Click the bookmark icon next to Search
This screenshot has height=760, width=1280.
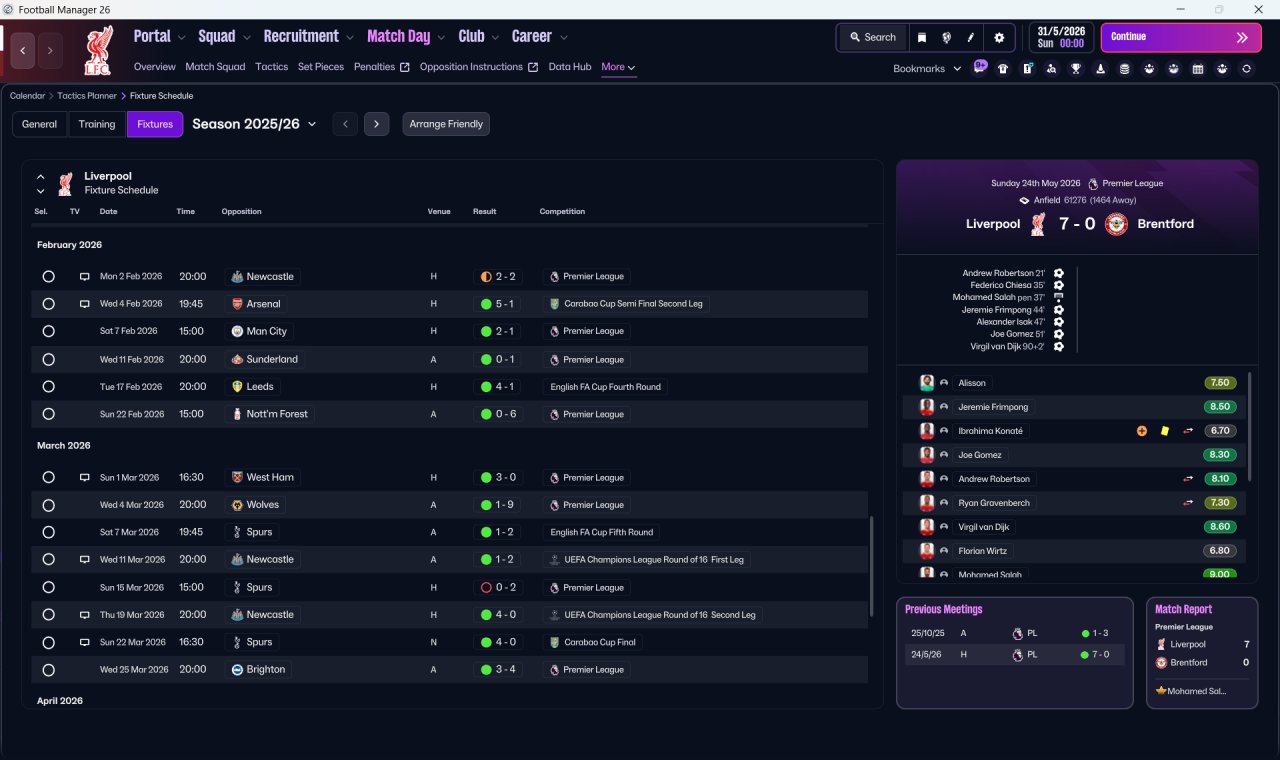click(x=922, y=37)
